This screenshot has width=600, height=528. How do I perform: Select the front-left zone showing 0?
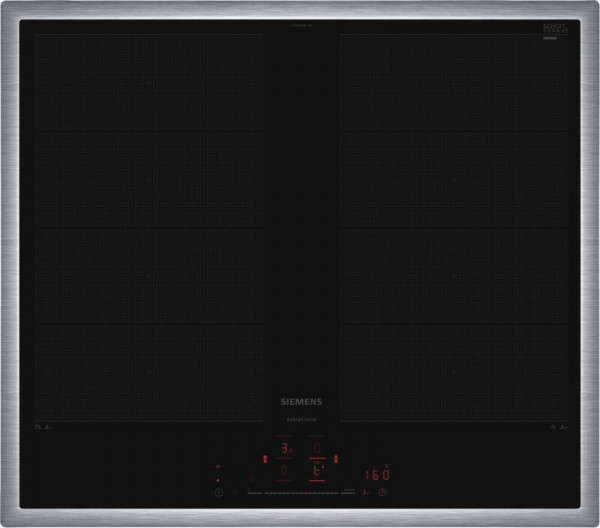[286, 470]
